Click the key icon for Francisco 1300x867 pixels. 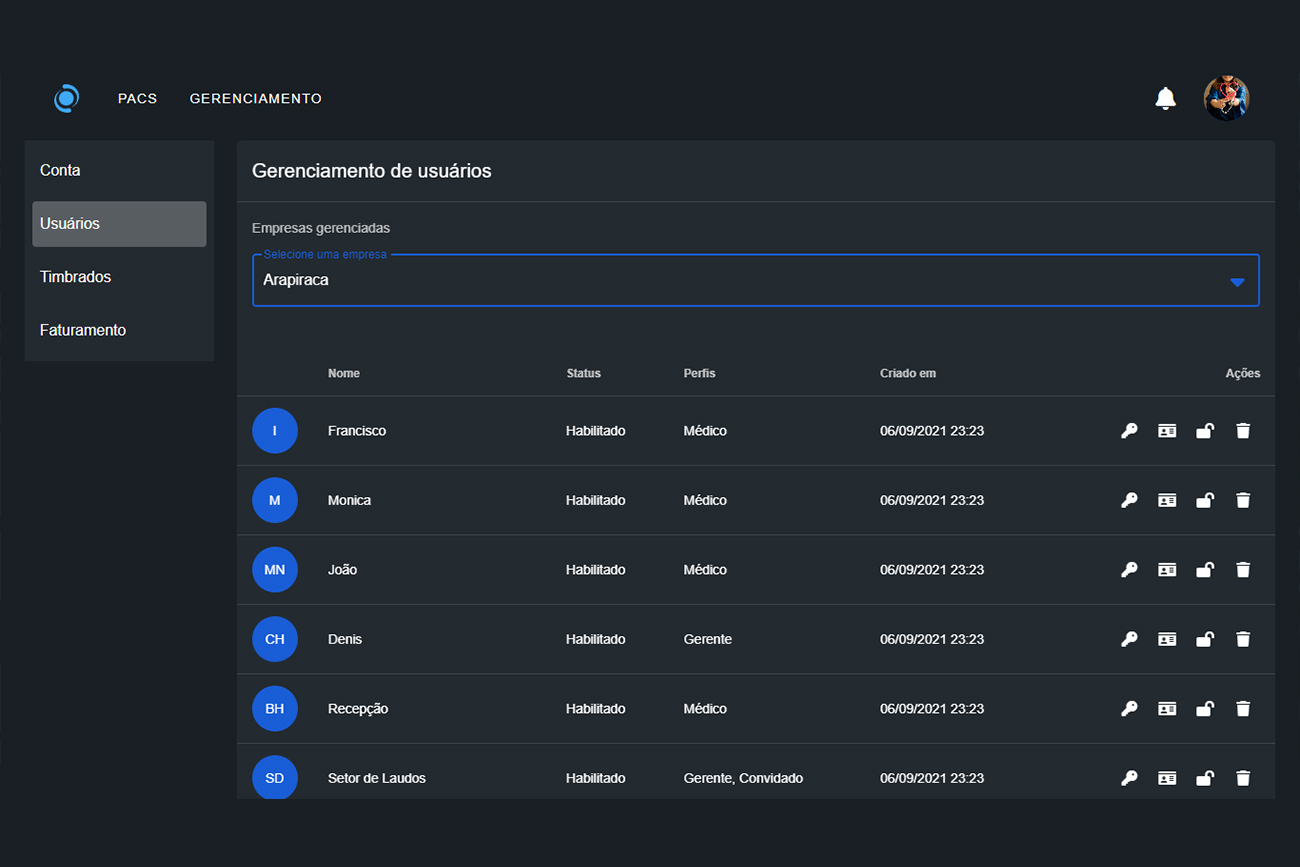(1129, 431)
